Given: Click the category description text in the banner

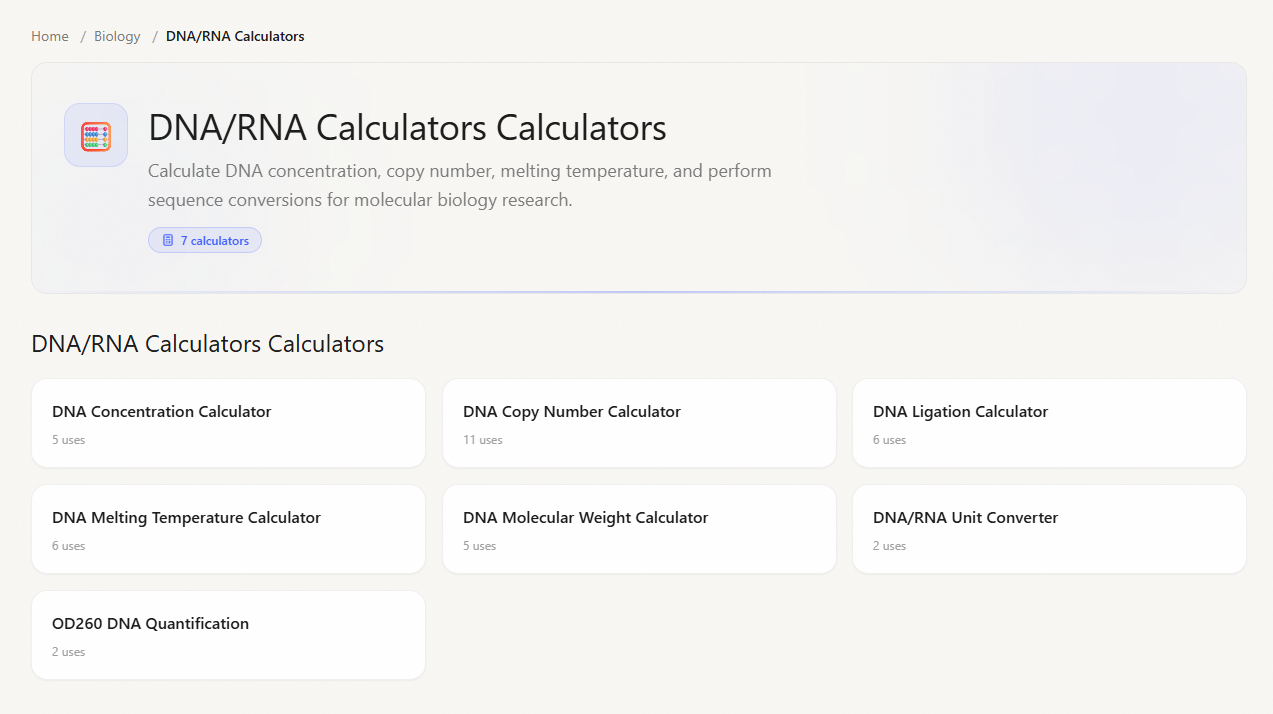Looking at the screenshot, I should (460, 185).
